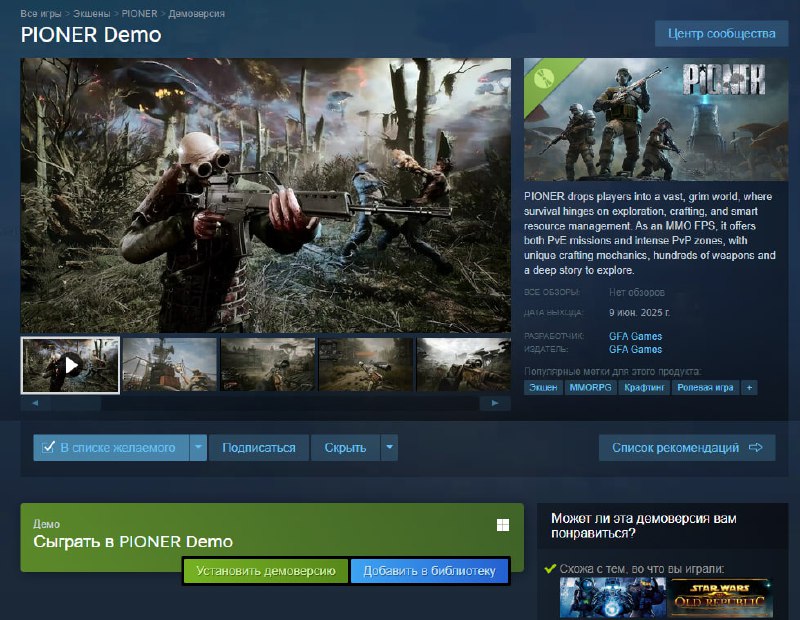Open dropdown arrow beside wishlist button

(198, 447)
